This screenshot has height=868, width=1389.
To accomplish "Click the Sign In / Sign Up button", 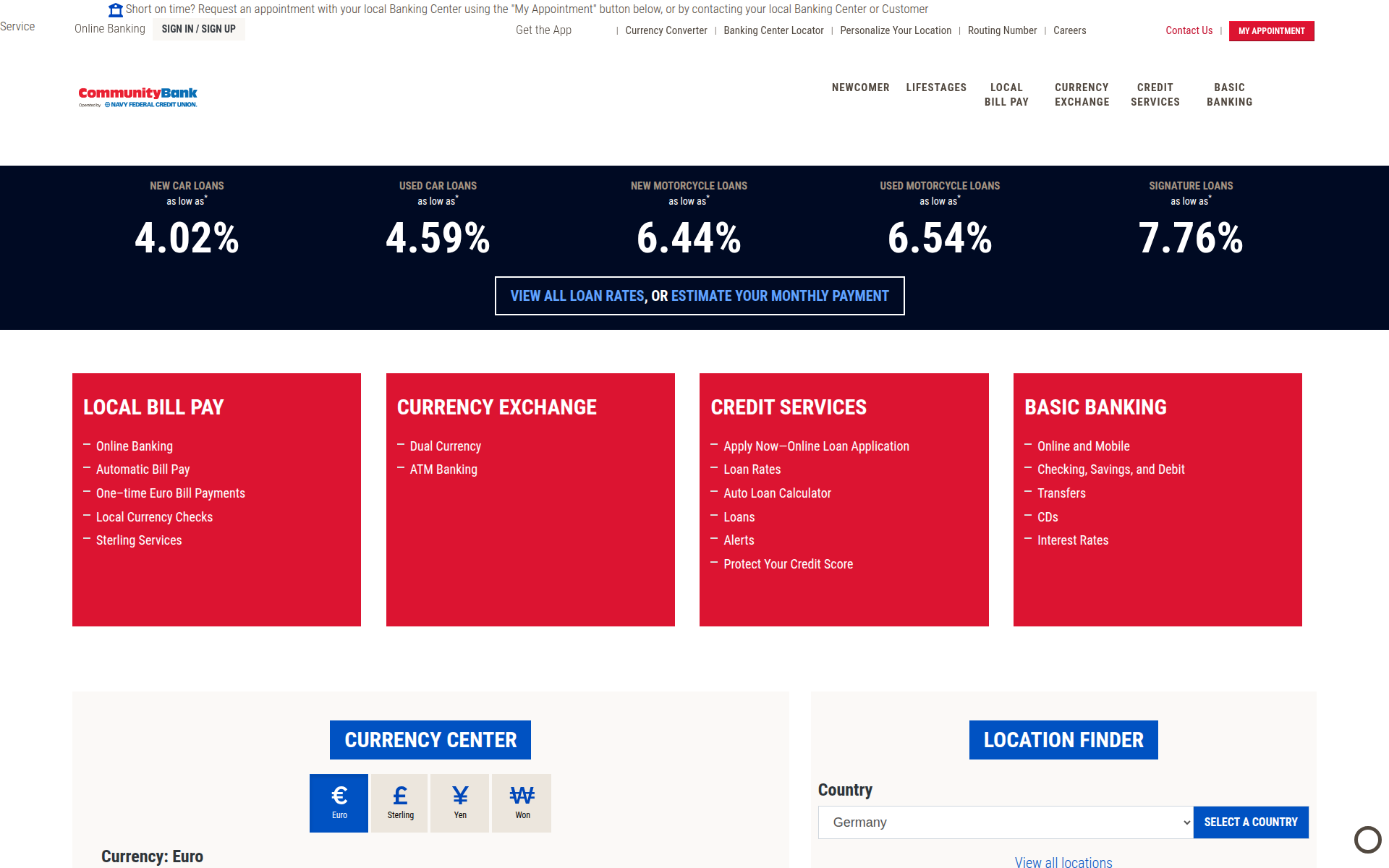I will point(198,29).
